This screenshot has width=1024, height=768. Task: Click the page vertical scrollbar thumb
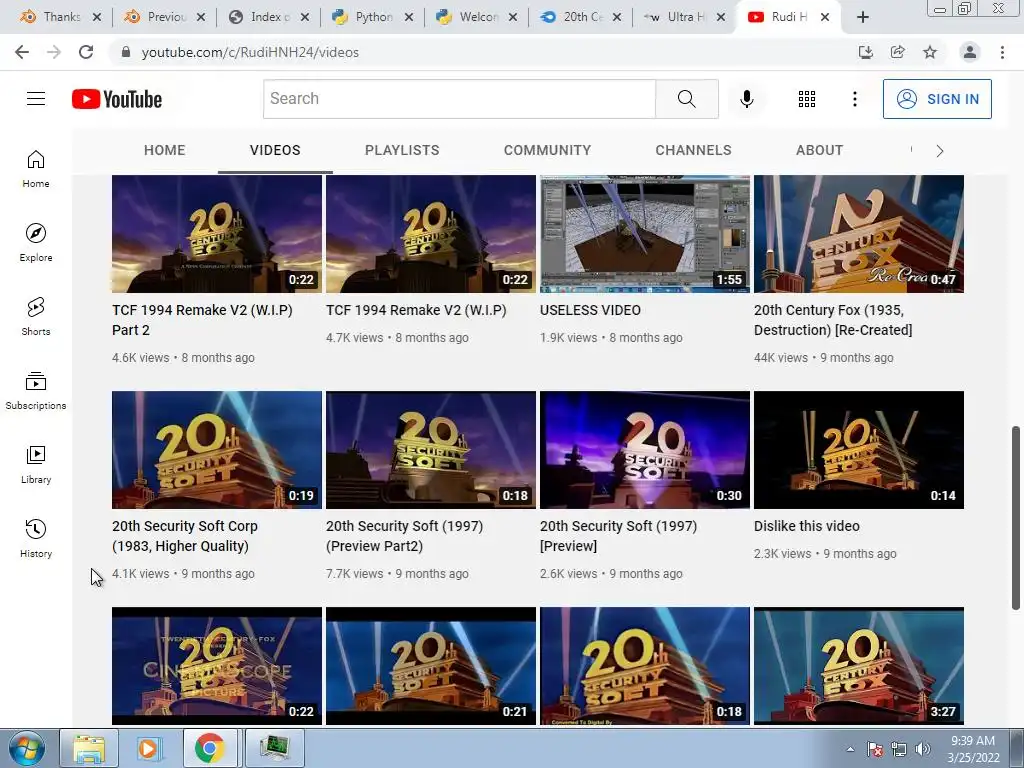click(x=1016, y=519)
